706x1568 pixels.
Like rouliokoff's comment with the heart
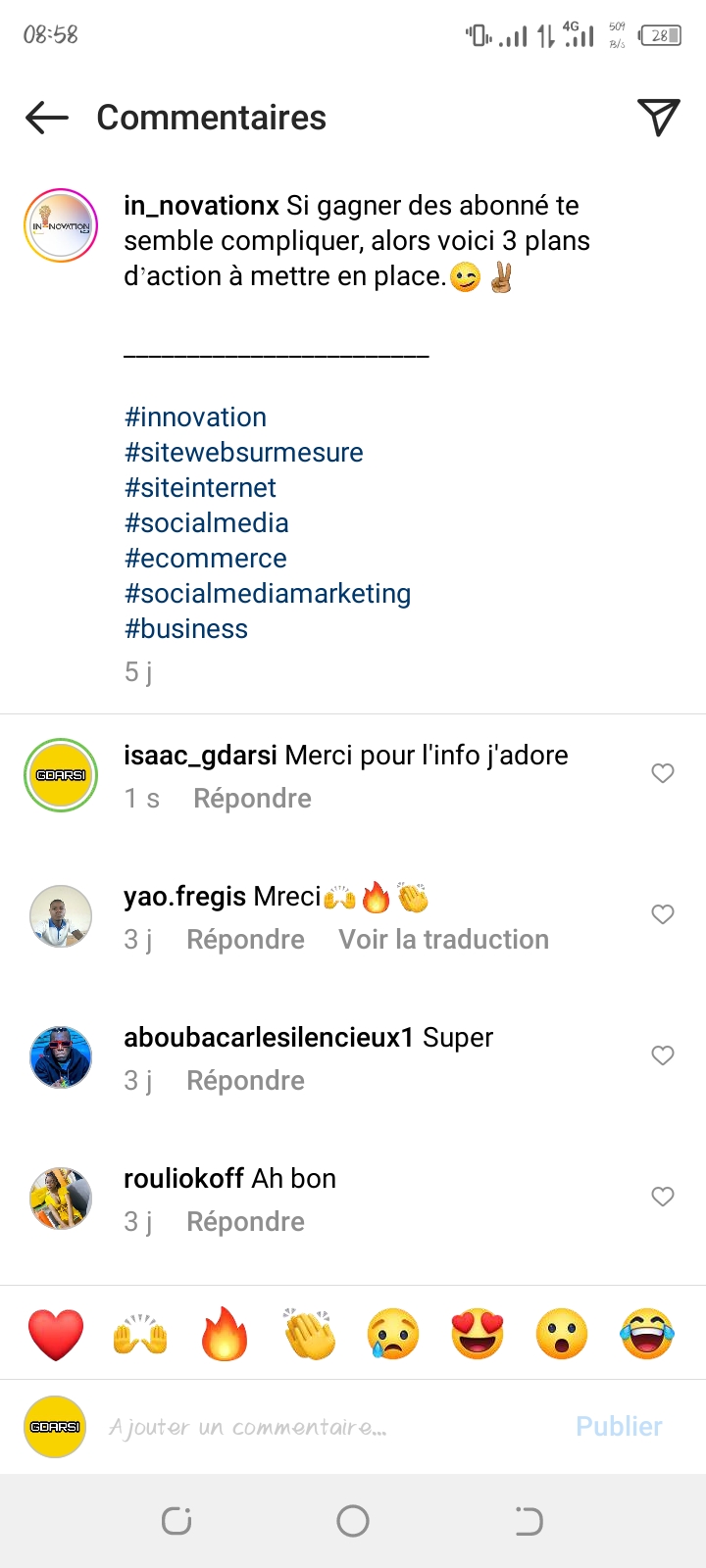point(663,1197)
